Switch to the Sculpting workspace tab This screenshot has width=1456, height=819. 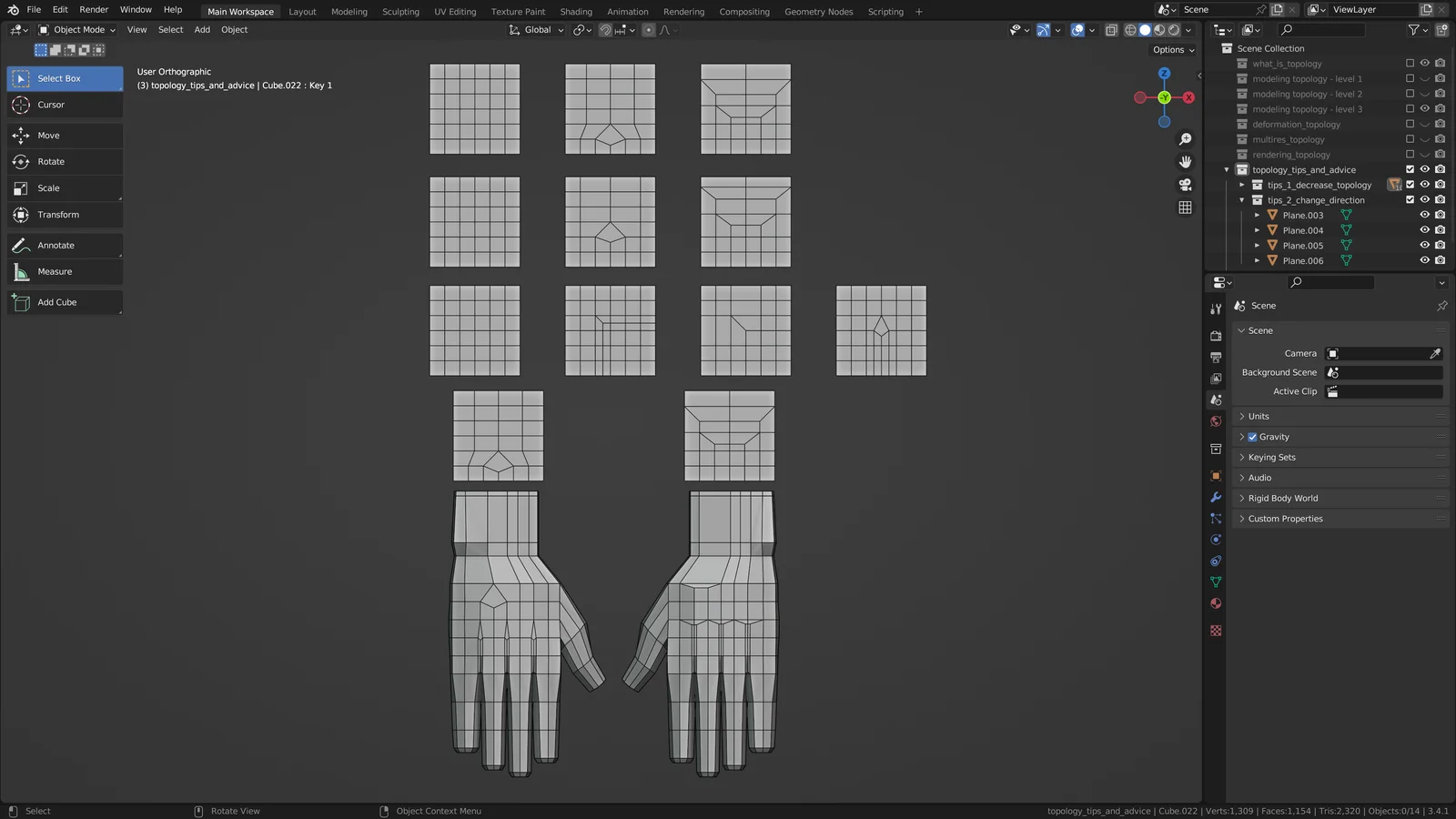(x=400, y=11)
